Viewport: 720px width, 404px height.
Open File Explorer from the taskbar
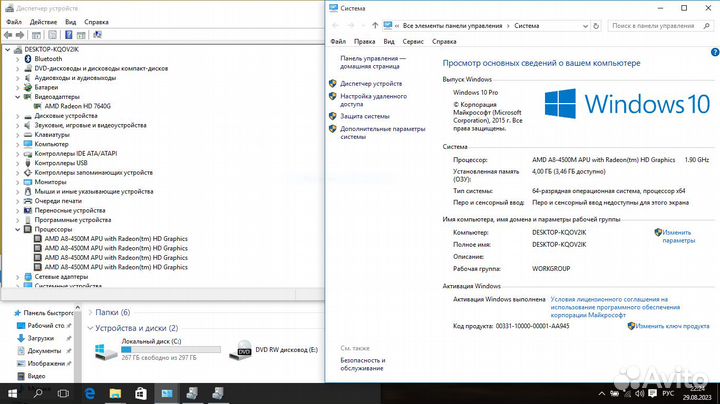click(x=115, y=393)
